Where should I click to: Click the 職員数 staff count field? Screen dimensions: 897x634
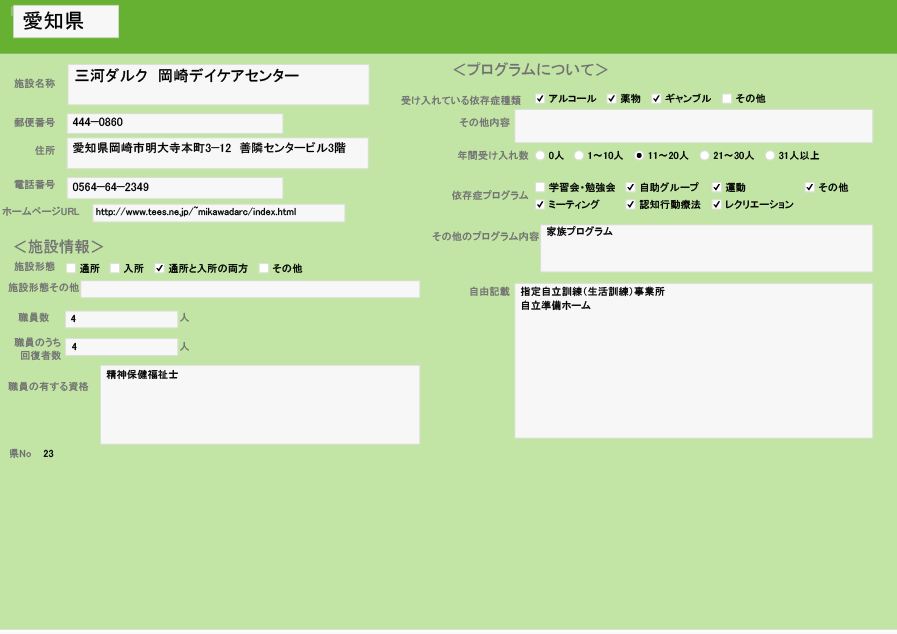pyautogui.click(x=121, y=319)
